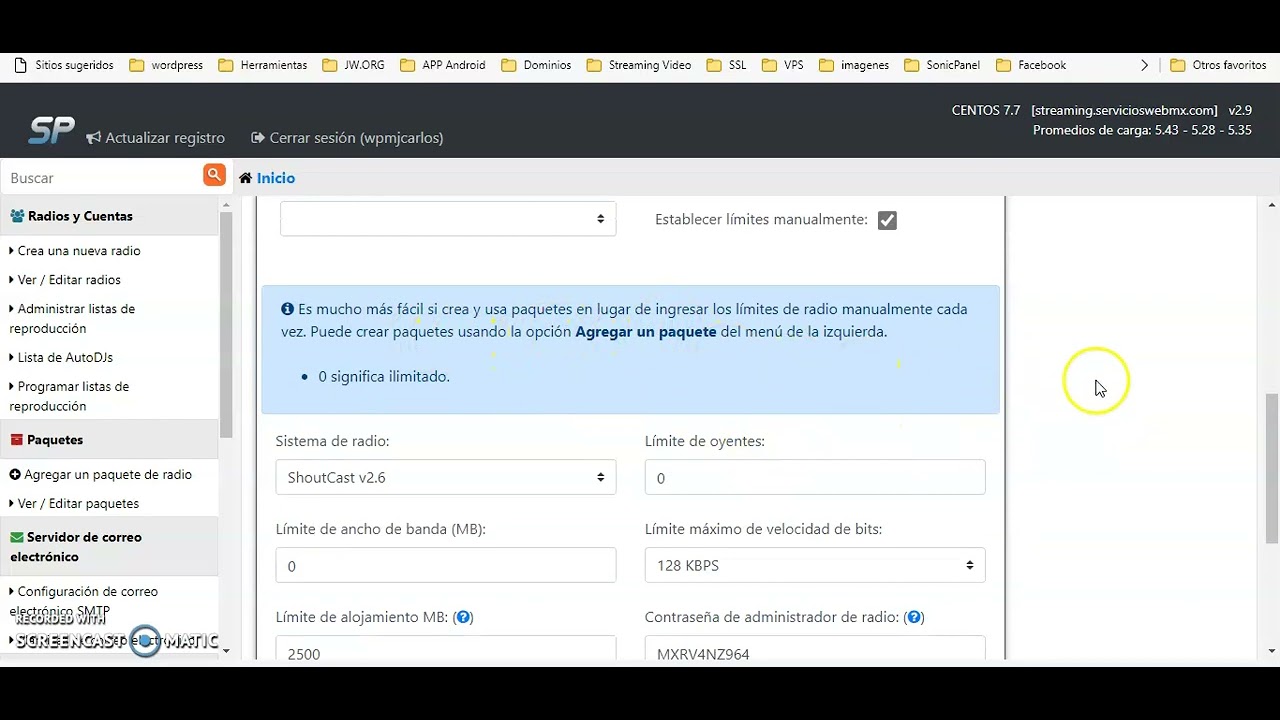Click Límite de oyentes input field
Image resolution: width=1280 pixels, height=720 pixels.
point(815,477)
